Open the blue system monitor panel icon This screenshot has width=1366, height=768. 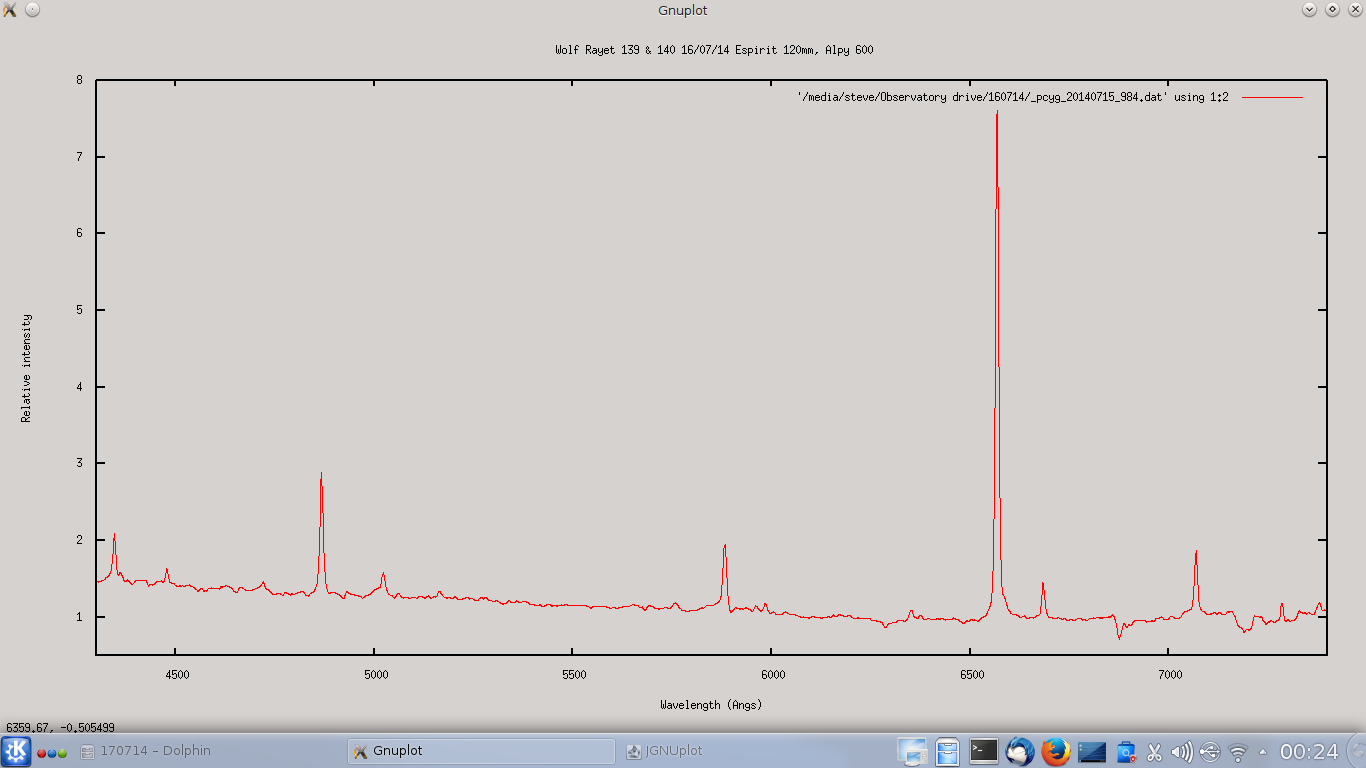pyautogui.click(x=1091, y=751)
